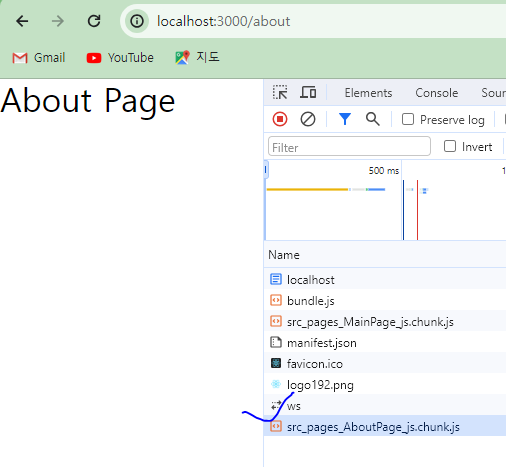
Task: Toggle the network filter funnel icon
Action: coord(345,119)
